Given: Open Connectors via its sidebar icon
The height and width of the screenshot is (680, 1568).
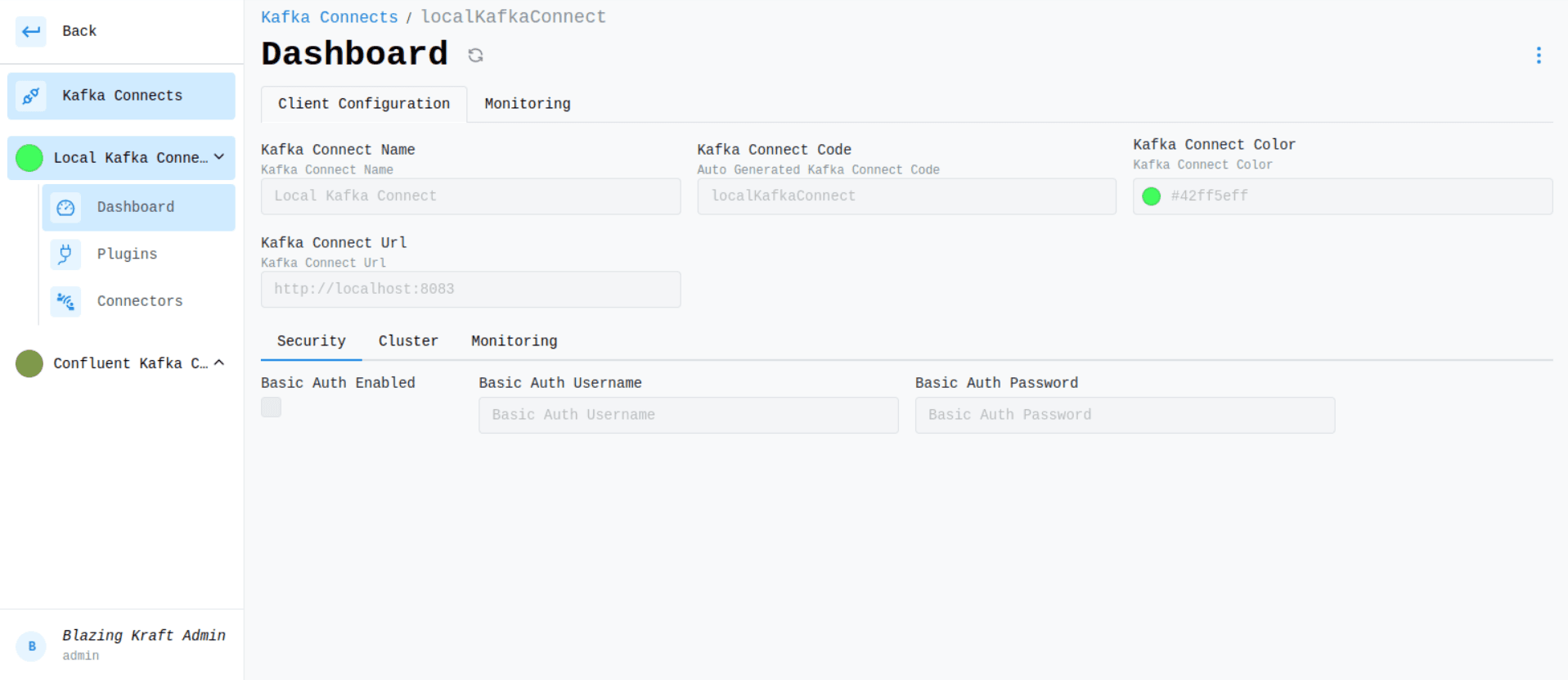Looking at the screenshot, I should click(65, 301).
